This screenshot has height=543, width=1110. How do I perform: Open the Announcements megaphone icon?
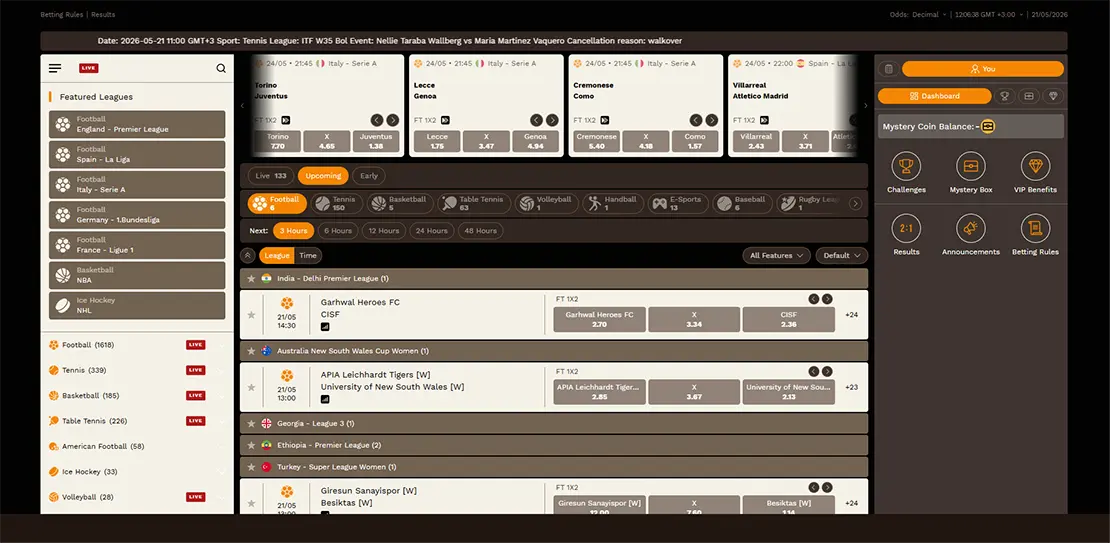971,229
